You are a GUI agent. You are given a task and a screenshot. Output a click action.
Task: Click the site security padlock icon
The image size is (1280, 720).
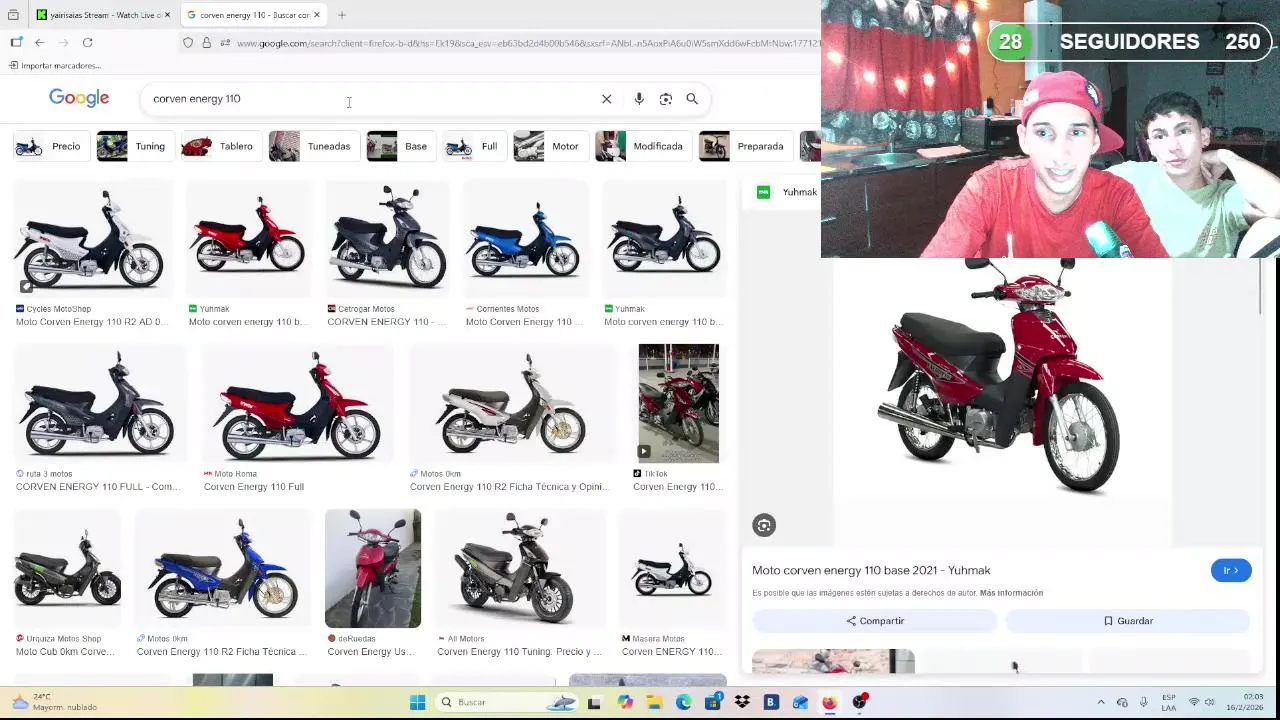(x=207, y=43)
